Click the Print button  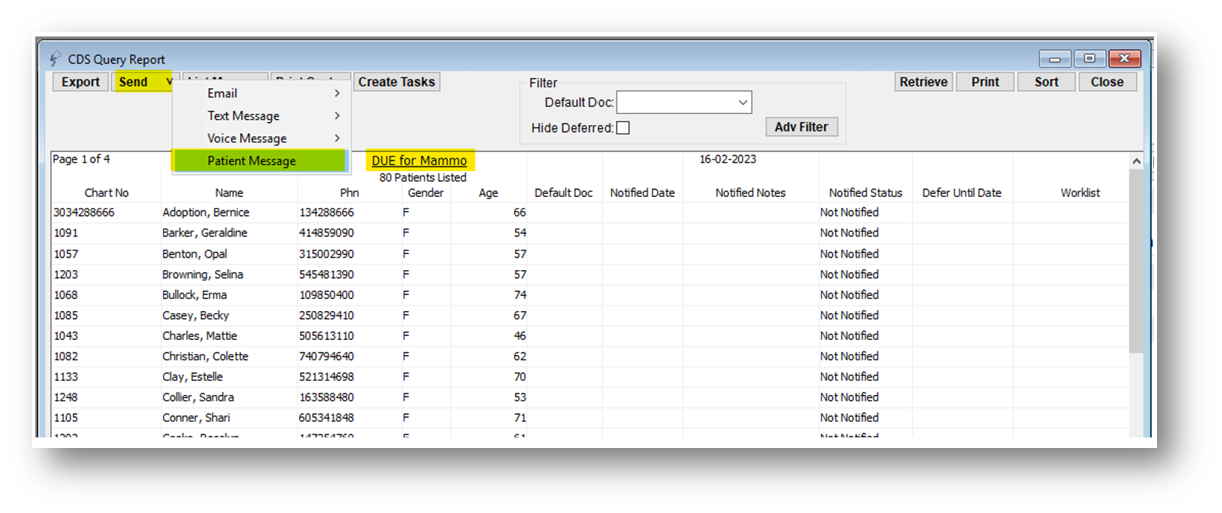(x=985, y=82)
